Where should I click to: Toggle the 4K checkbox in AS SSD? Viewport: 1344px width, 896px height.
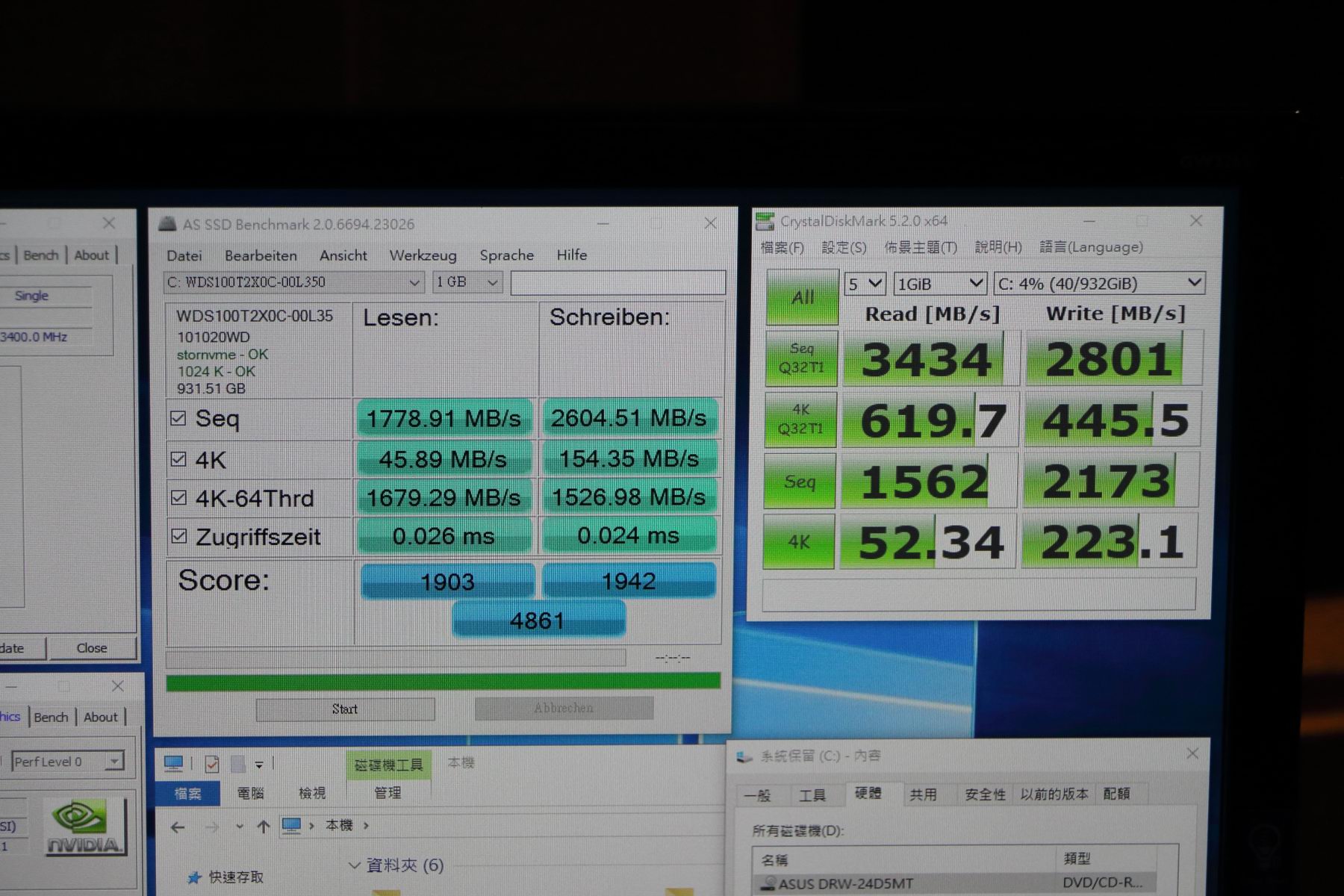click(178, 459)
